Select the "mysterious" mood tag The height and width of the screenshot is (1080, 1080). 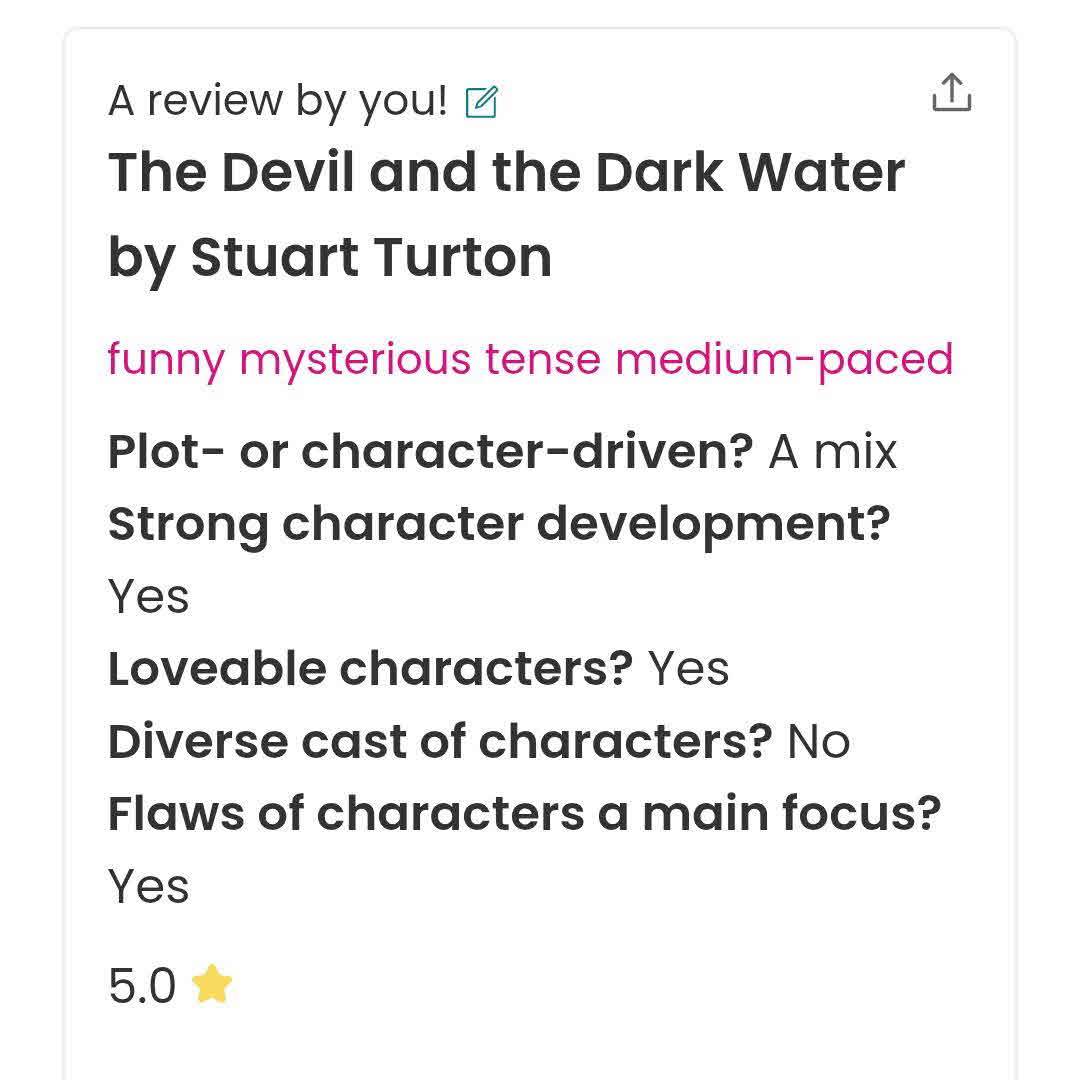tap(355, 361)
